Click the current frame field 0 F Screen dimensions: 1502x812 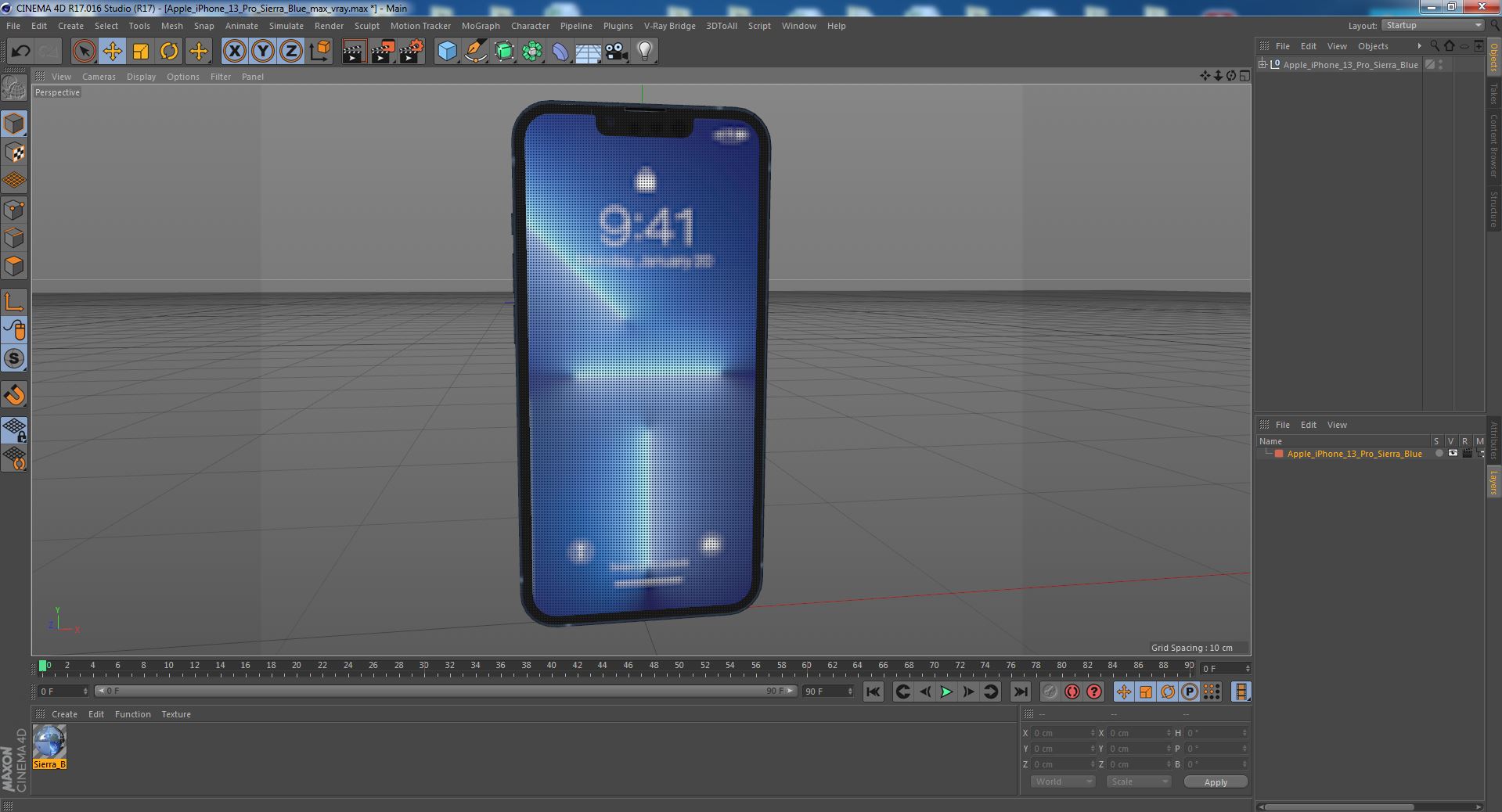click(63, 692)
